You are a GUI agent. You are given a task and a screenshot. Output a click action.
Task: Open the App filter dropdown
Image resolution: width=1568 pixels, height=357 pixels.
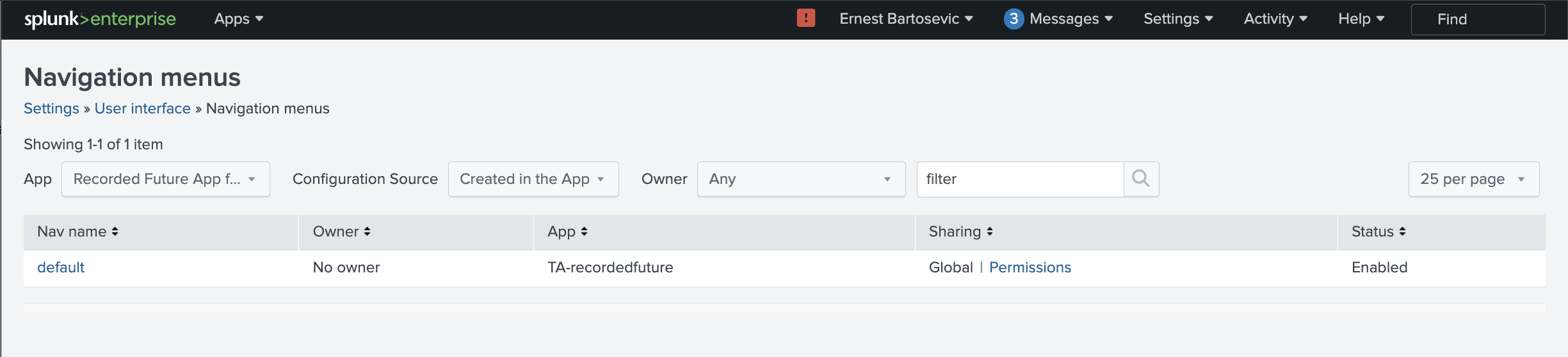pyautogui.click(x=165, y=179)
